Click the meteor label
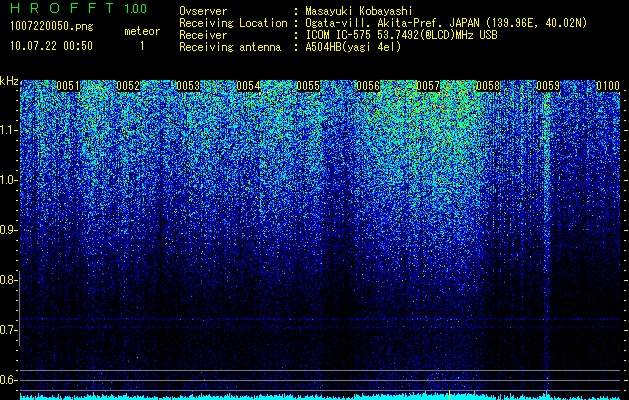629x400 pixels. coord(142,31)
